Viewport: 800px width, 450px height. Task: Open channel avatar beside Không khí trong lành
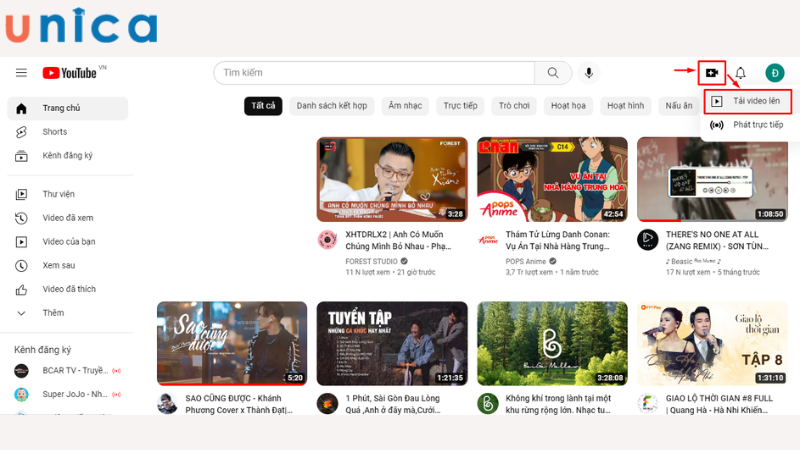tap(488, 404)
